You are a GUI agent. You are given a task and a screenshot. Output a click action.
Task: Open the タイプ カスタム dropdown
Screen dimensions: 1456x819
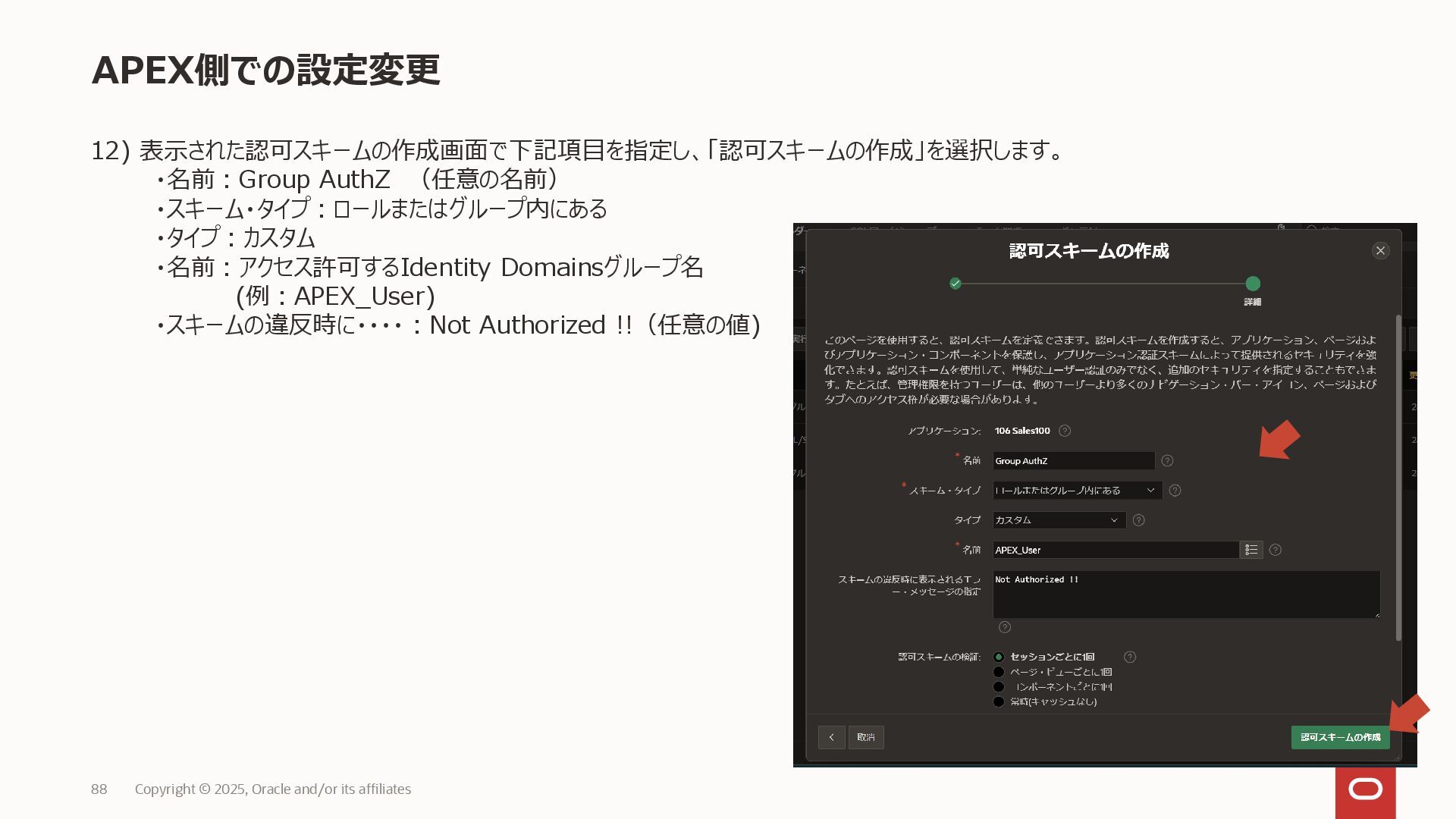click(1059, 520)
